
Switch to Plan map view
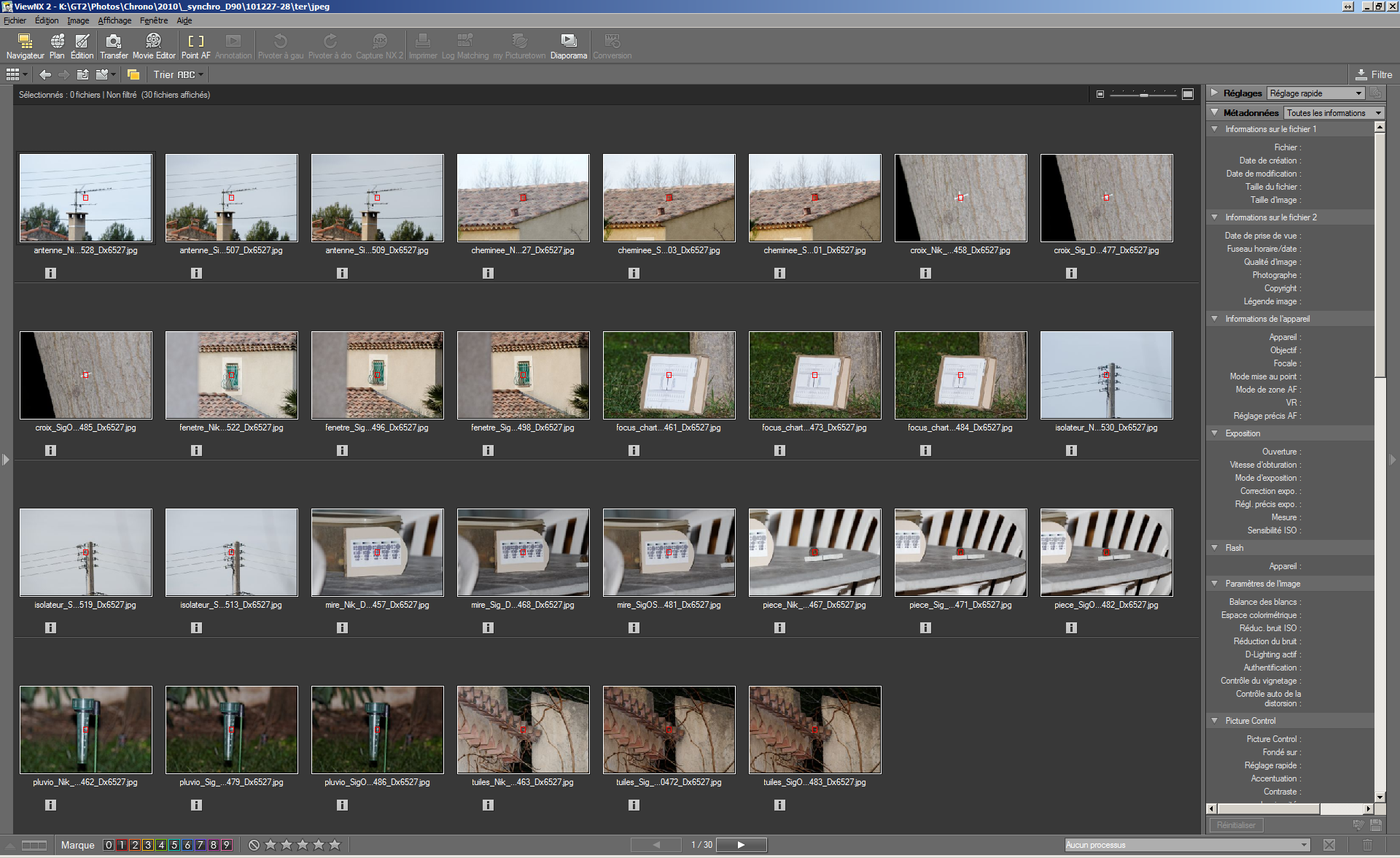(57, 46)
